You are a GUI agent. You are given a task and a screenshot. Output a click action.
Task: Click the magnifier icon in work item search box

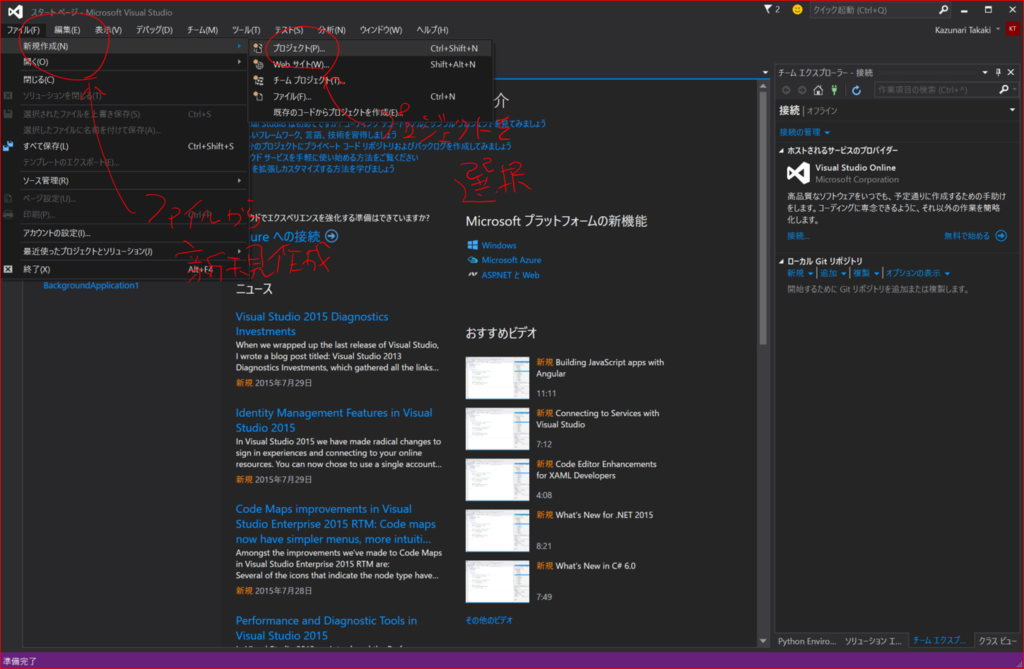(x=1003, y=90)
